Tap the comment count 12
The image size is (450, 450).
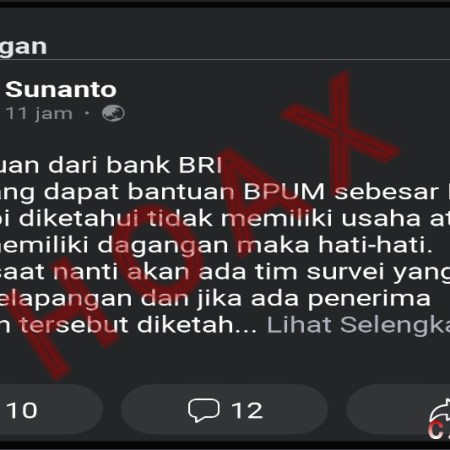(247, 410)
